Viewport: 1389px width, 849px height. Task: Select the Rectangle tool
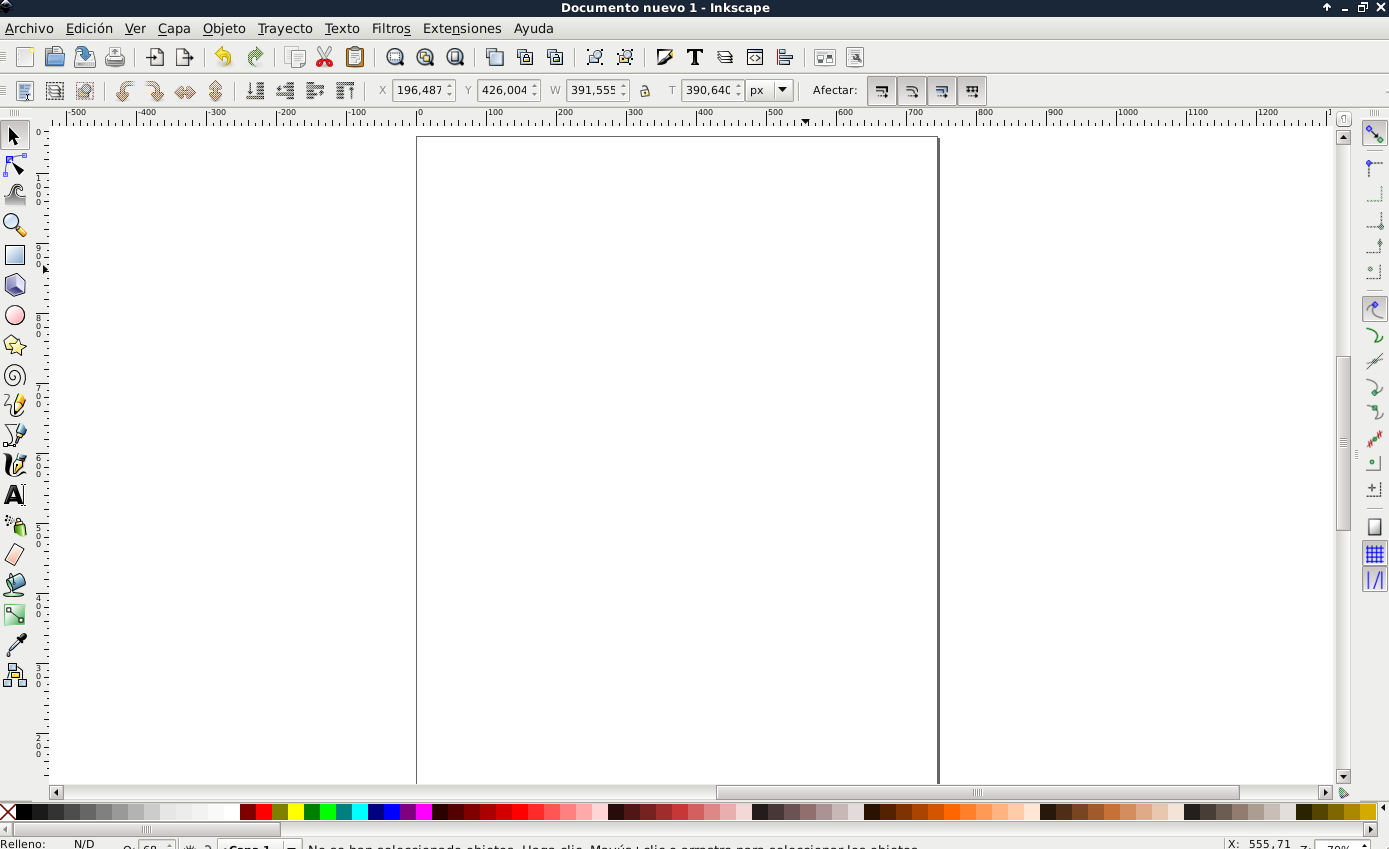click(x=14, y=255)
